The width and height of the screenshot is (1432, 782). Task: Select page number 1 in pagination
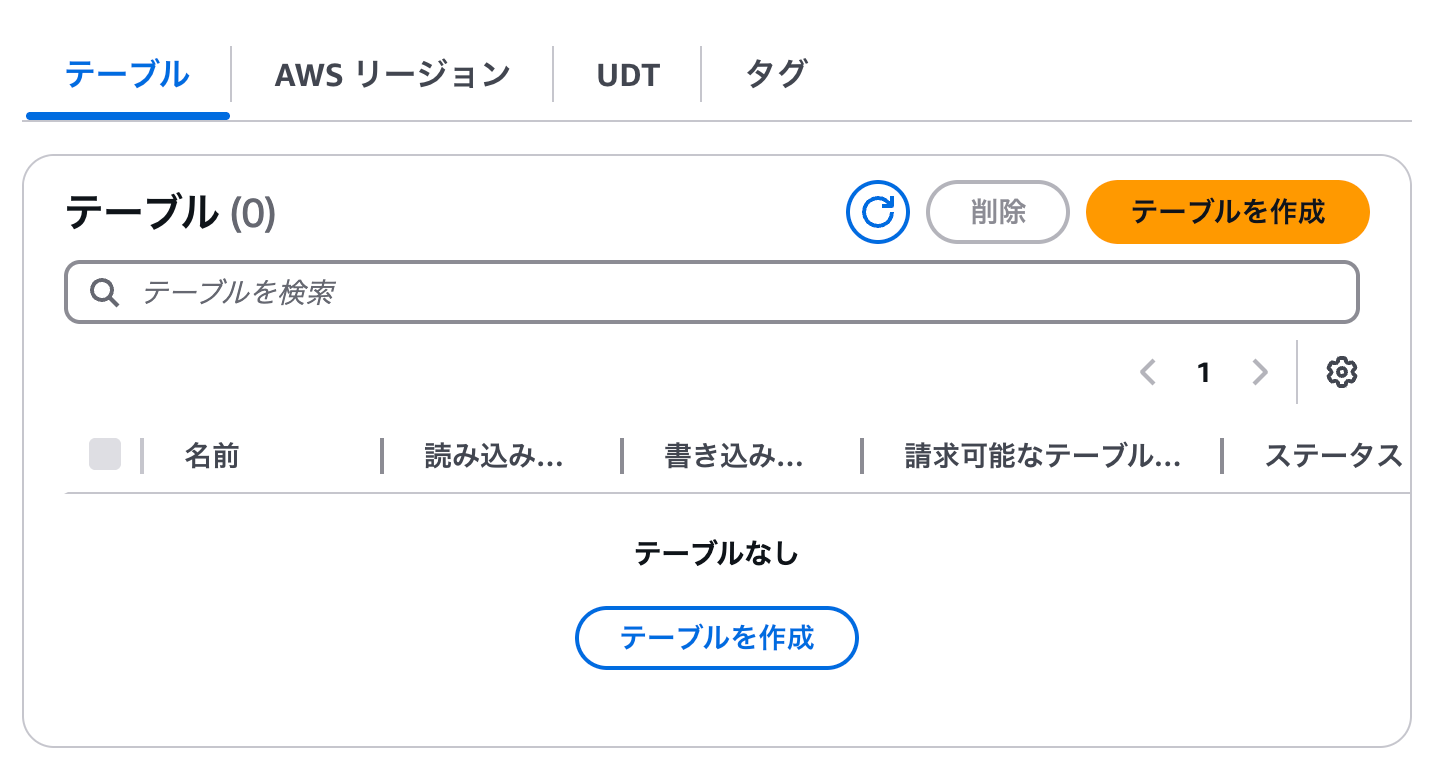point(1204,373)
